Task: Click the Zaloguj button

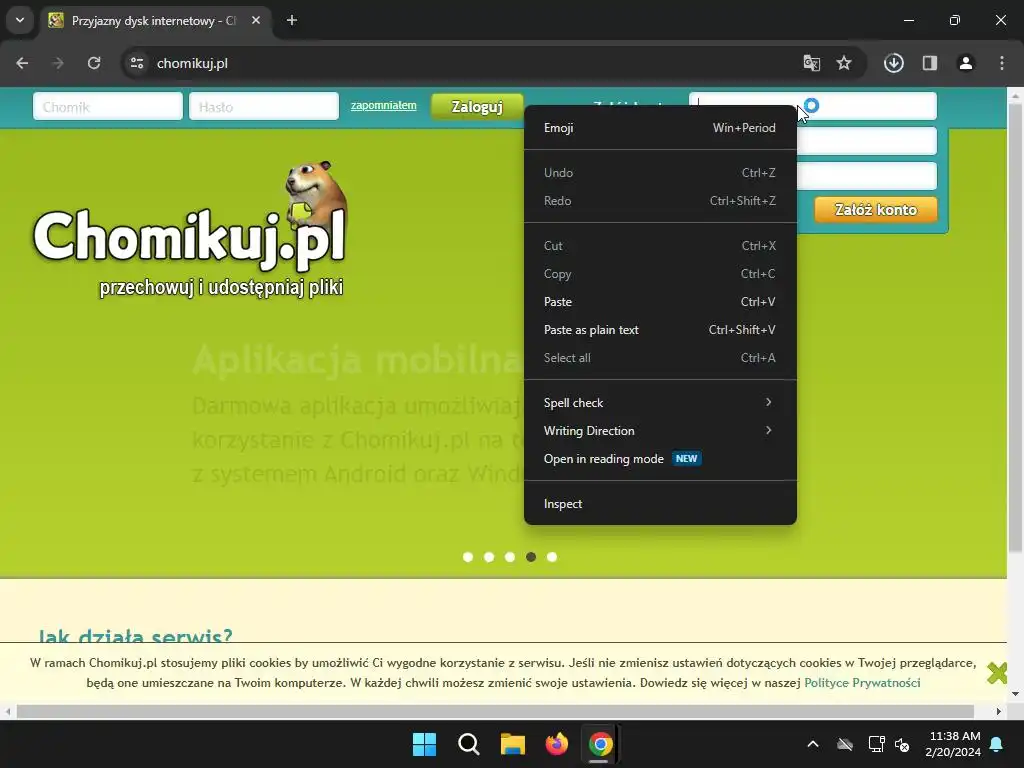Action: click(x=477, y=106)
